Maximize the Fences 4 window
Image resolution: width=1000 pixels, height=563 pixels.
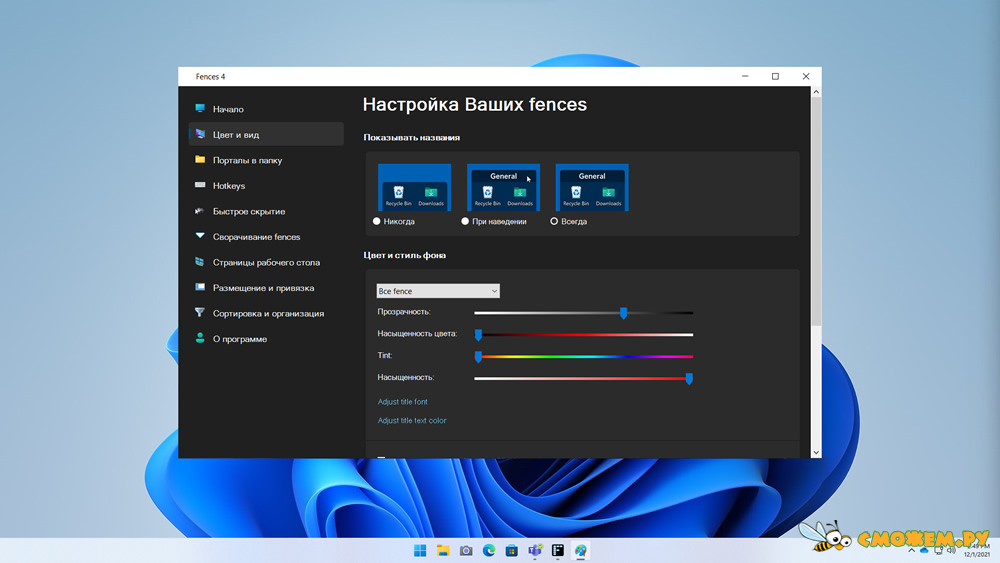pos(776,76)
